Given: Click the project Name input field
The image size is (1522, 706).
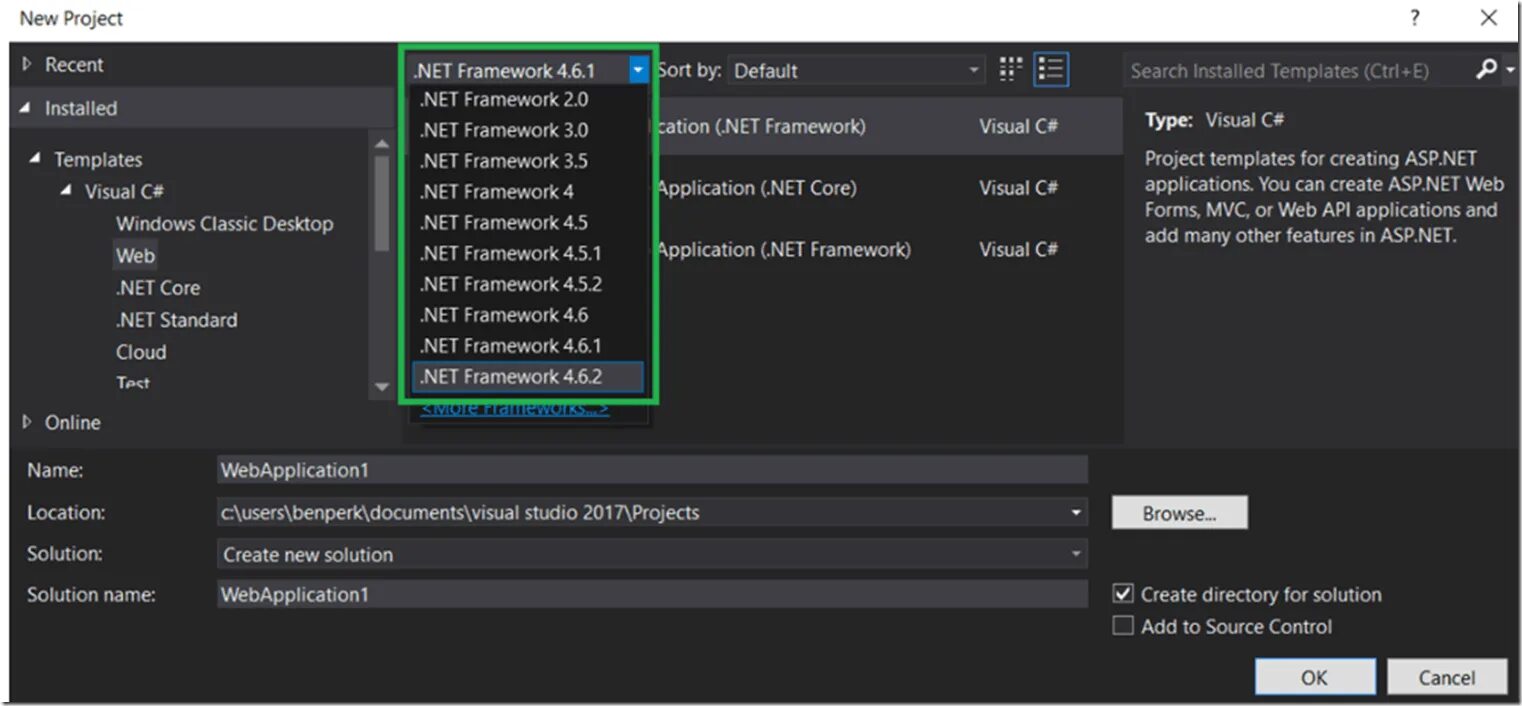Looking at the screenshot, I should tap(652, 470).
